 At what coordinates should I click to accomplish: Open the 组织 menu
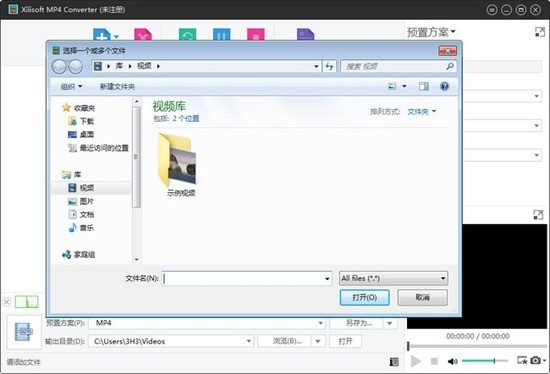pyautogui.click(x=71, y=86)
